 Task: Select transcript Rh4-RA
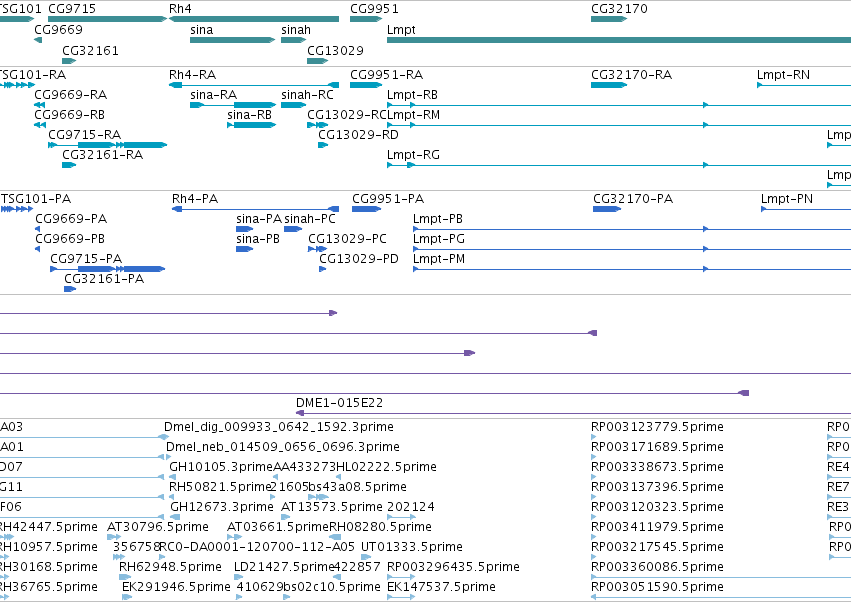(x=254, y=85)
